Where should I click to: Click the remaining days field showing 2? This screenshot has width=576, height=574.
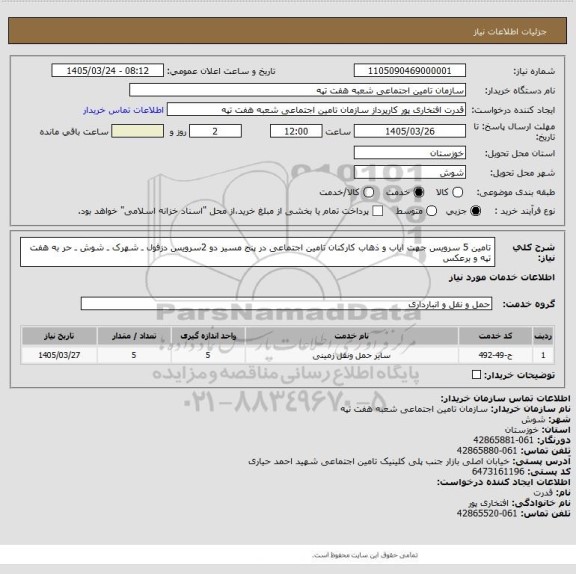pos(215,131)
